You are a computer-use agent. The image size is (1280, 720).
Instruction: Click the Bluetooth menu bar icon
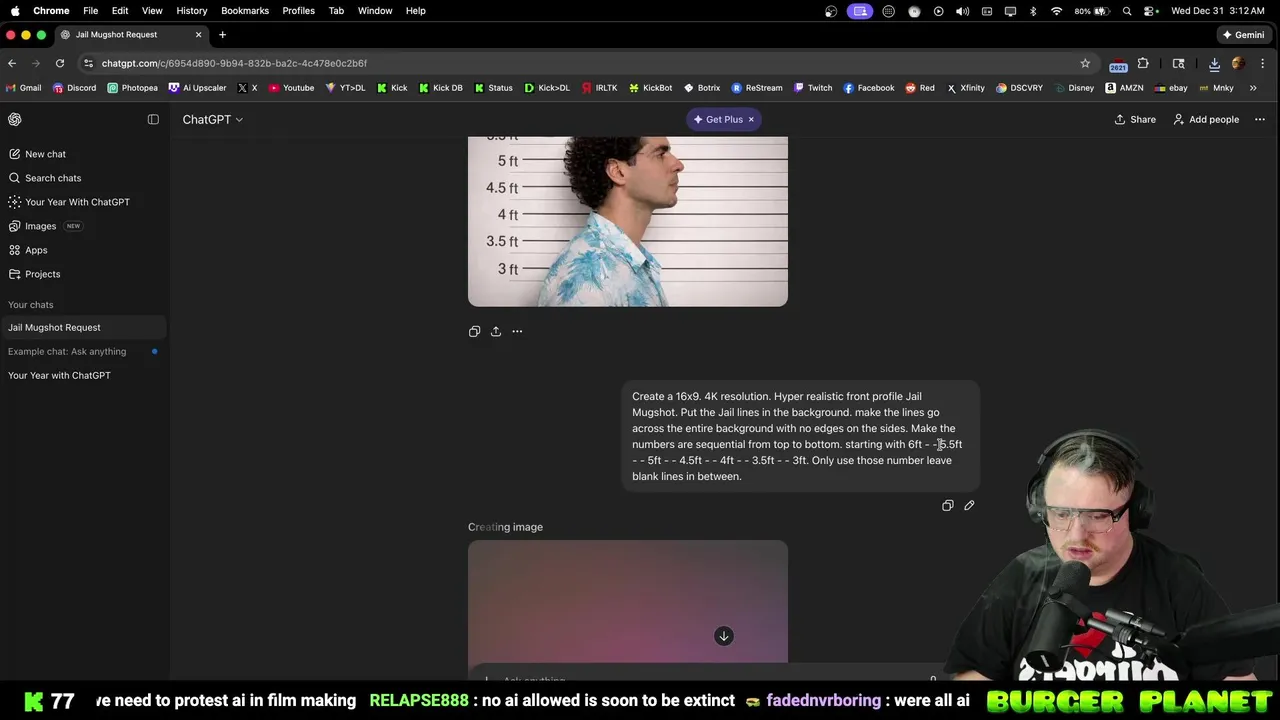1033,11
